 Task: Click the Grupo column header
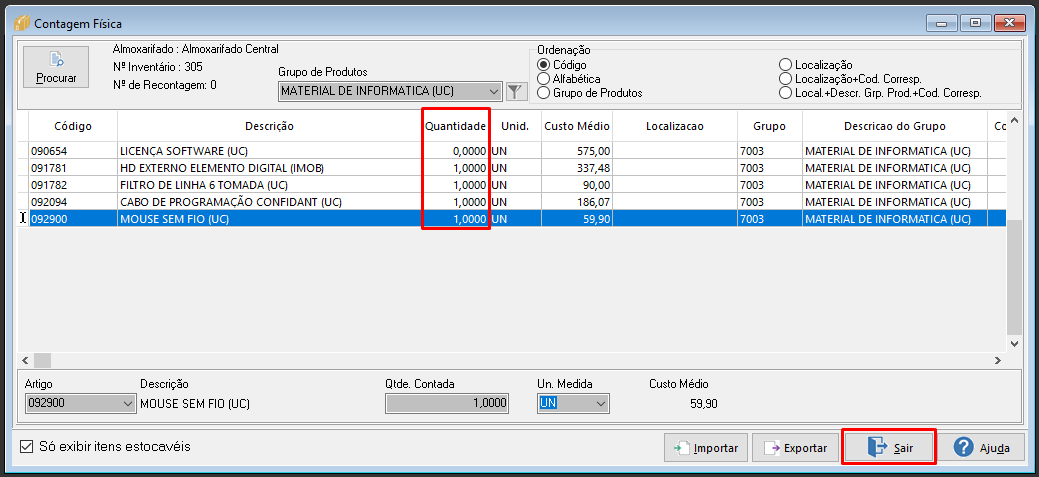770,126
